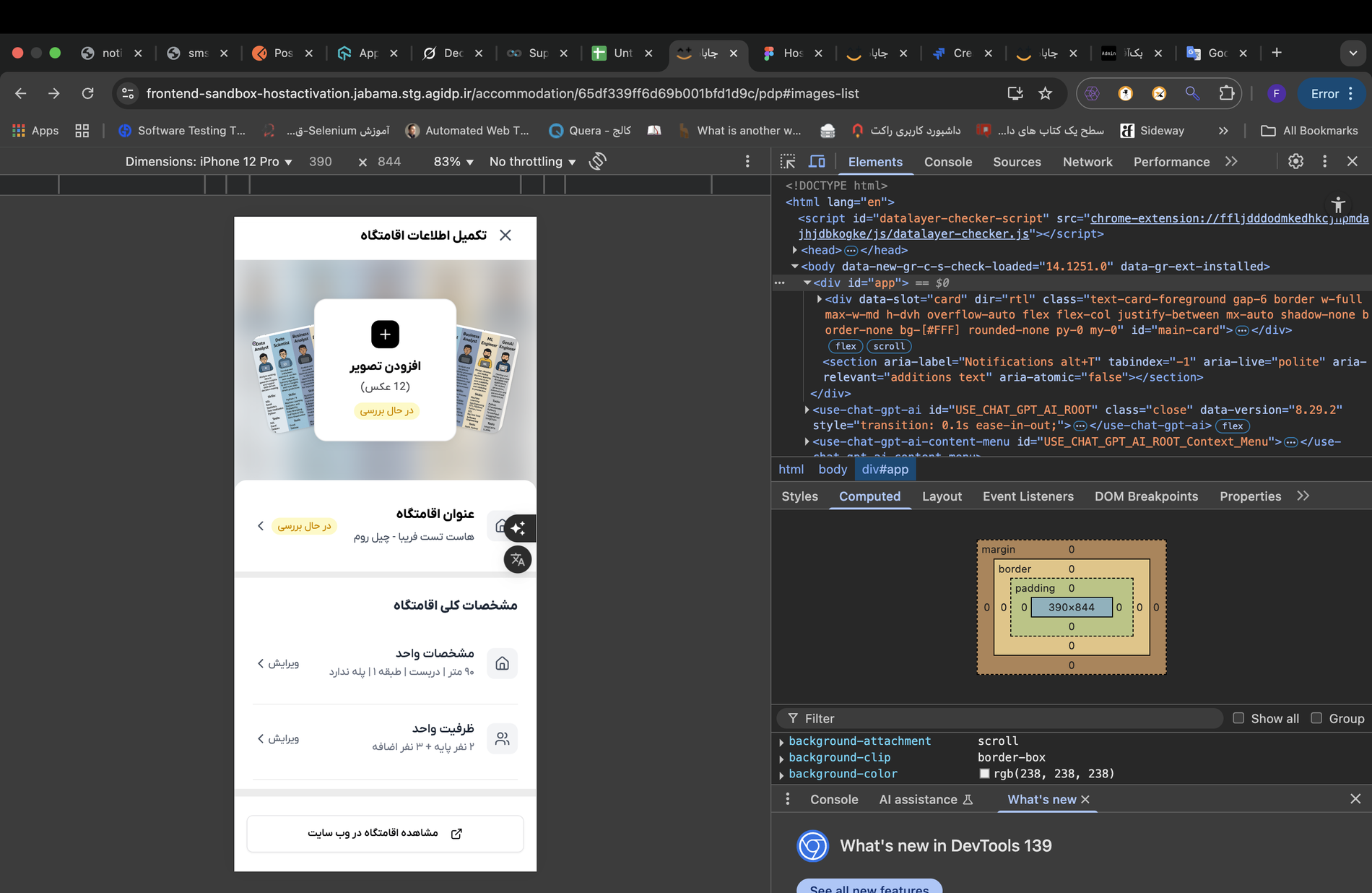Open the Dimensions iPhone 12 Pro dropdown
1372x893 pixels.
(209, 162)
